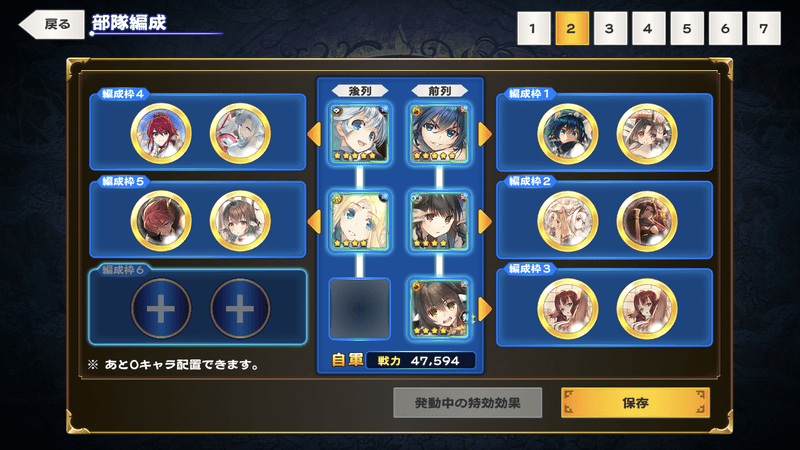Image resolution: width=800 pixels, height=450 pixels.
Task: Select first pale character in 編成枠2
Action: pyautogui.click(x=567, y=221)
